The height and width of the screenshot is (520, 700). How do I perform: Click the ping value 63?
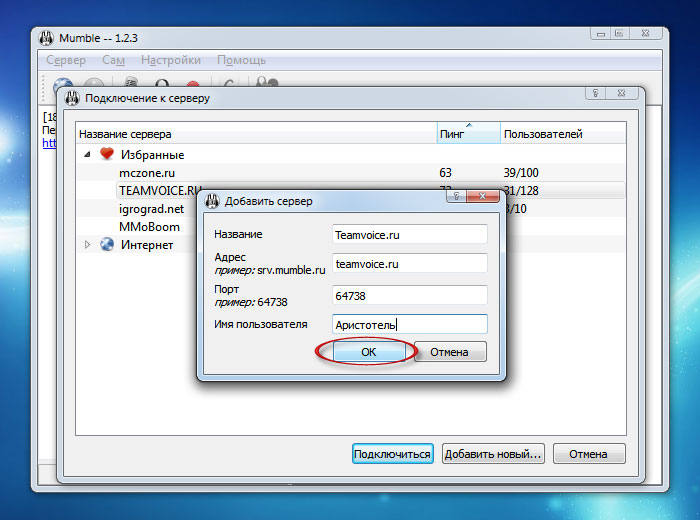[x=446, y=173]
